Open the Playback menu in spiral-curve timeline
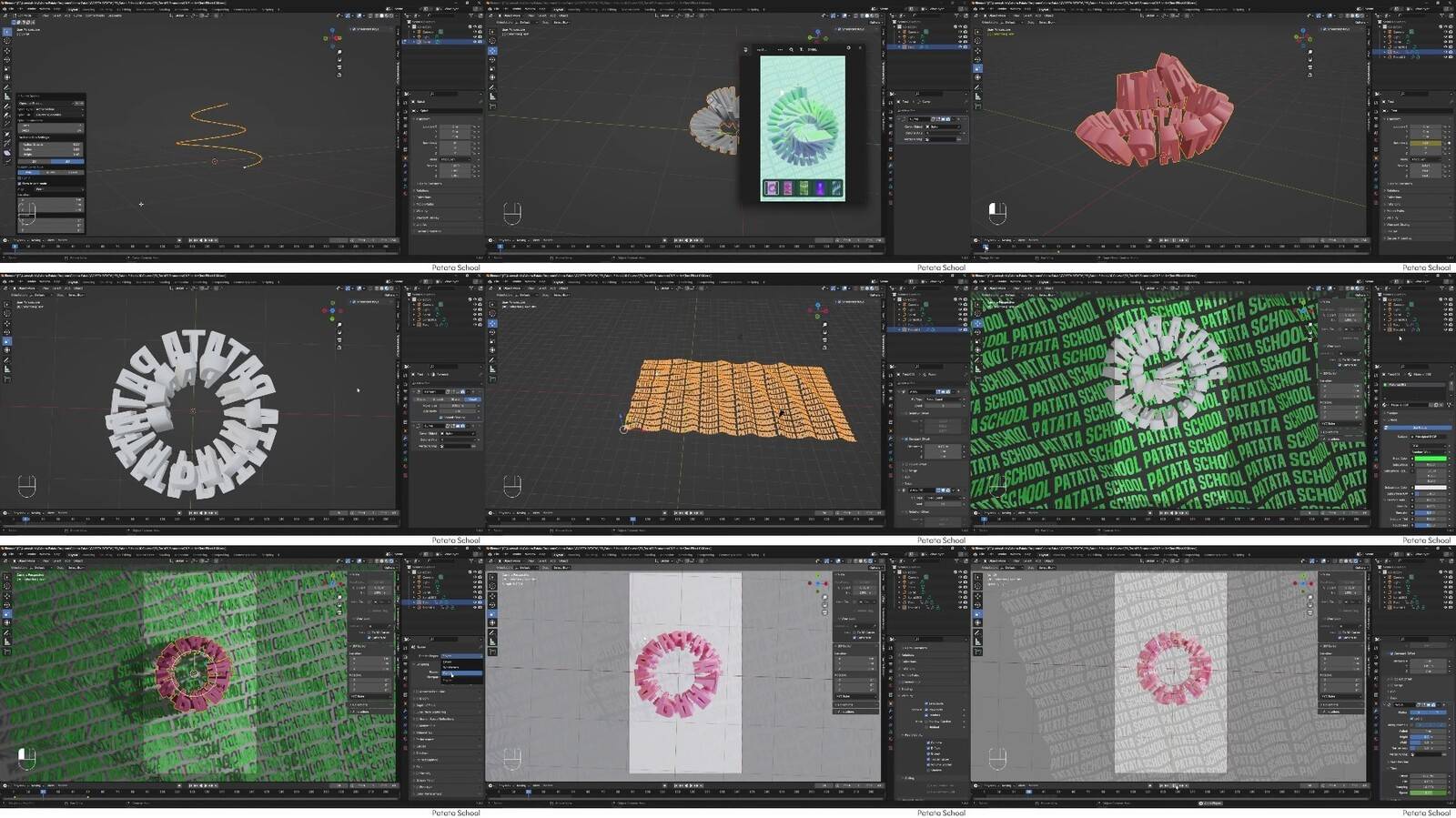 pyautogui.click(x=20, y=240)
